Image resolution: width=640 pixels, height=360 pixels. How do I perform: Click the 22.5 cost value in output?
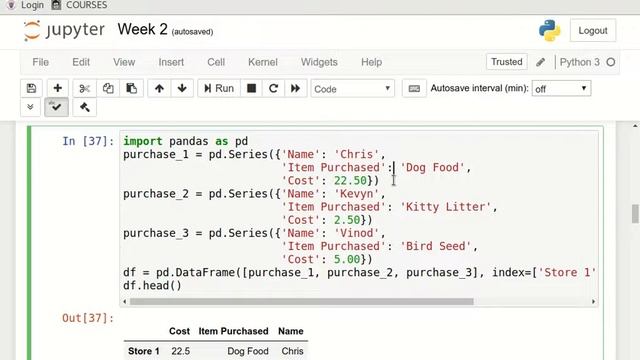[x=180, y=351]
